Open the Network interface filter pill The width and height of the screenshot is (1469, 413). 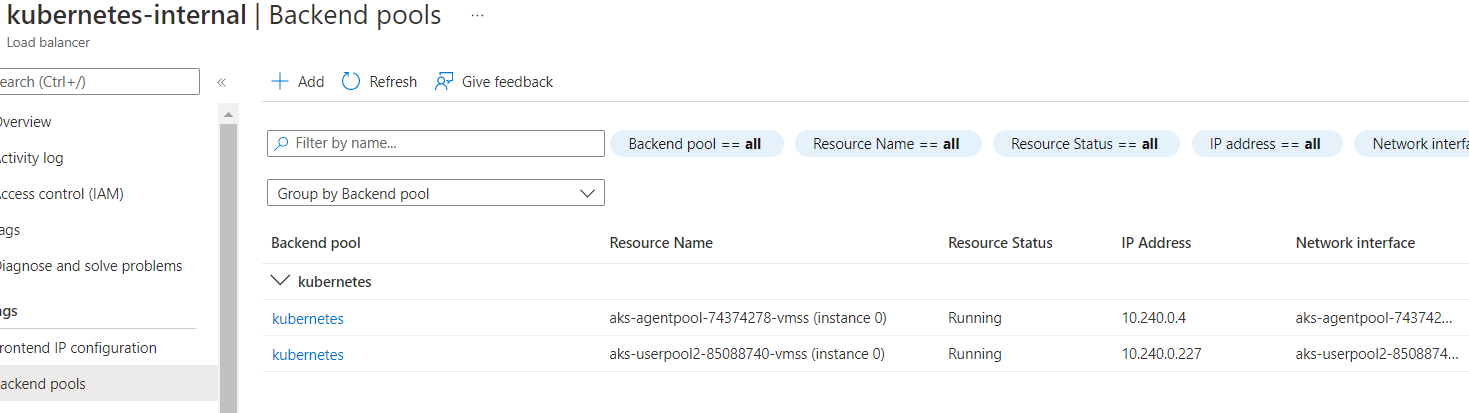1412,144
